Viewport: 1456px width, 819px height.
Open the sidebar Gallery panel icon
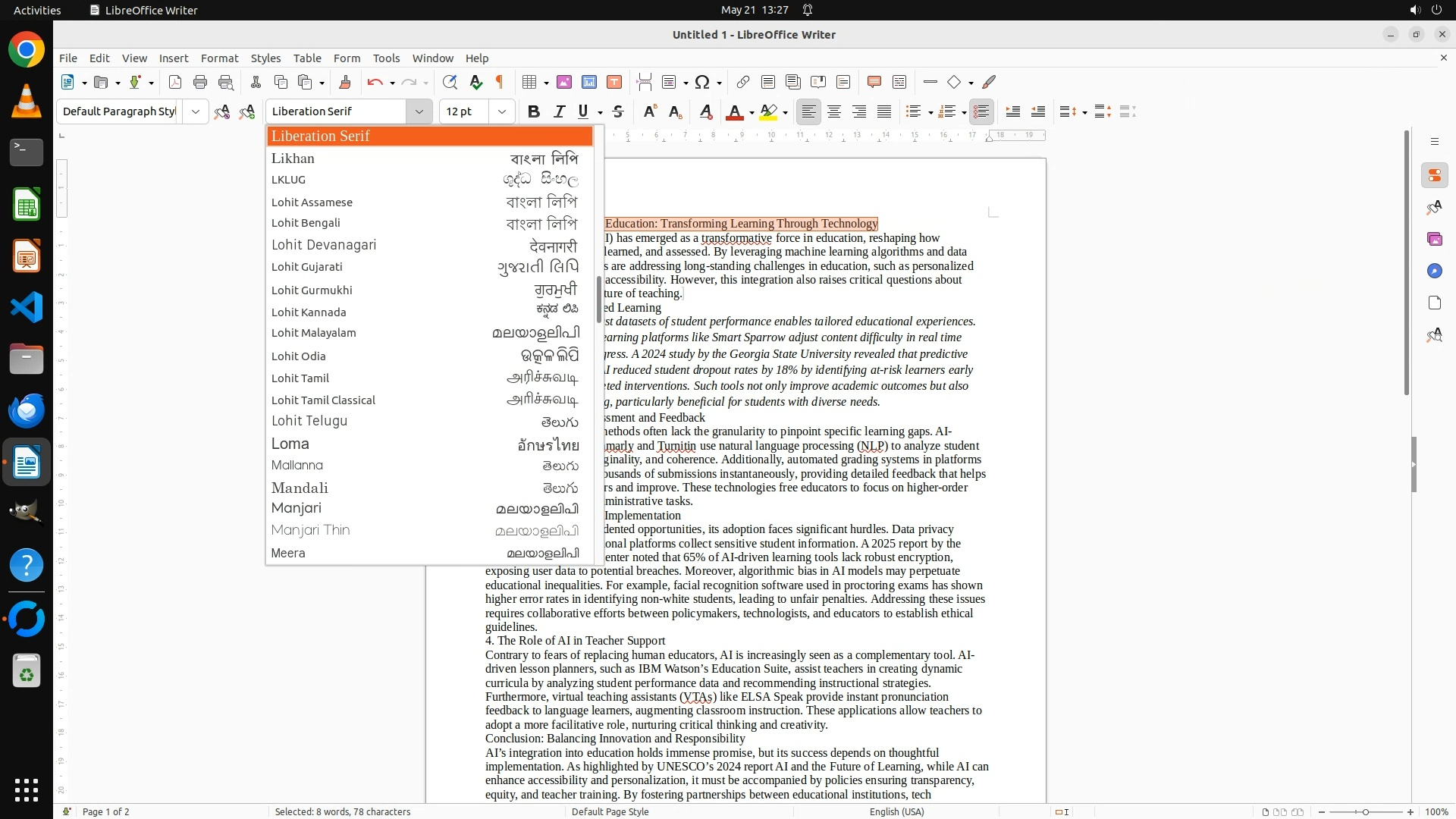pos(1434,239)
